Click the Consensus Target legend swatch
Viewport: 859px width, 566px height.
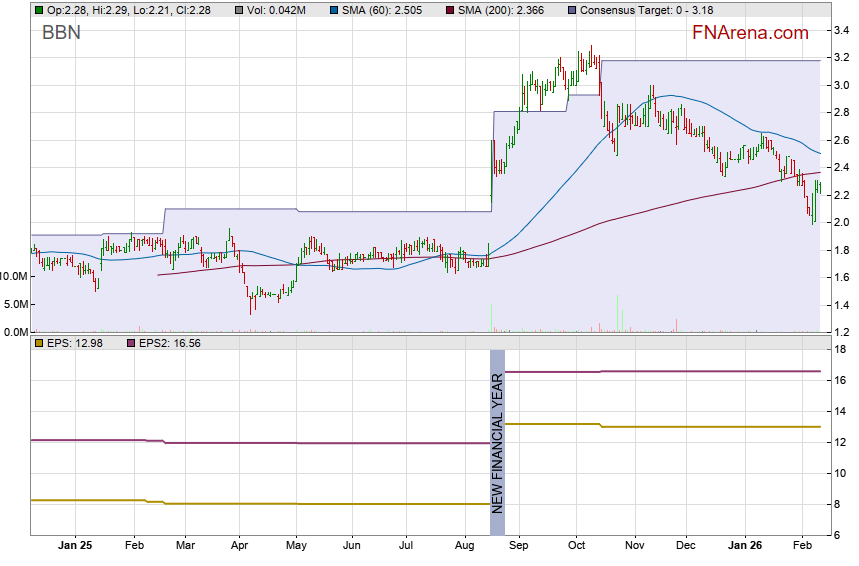(572, 9)
